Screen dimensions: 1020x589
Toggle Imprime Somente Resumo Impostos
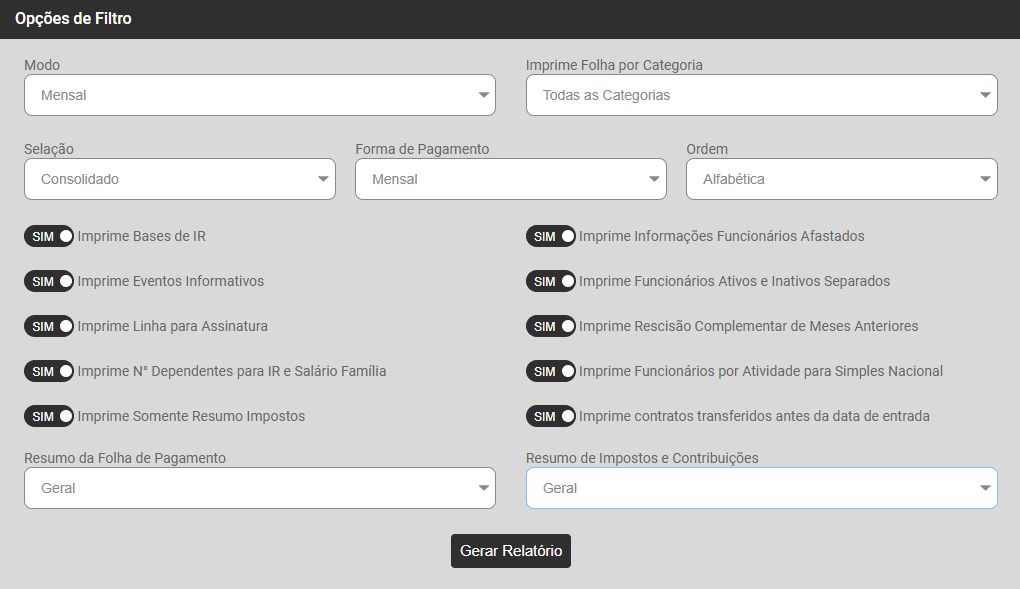point(49,416)
